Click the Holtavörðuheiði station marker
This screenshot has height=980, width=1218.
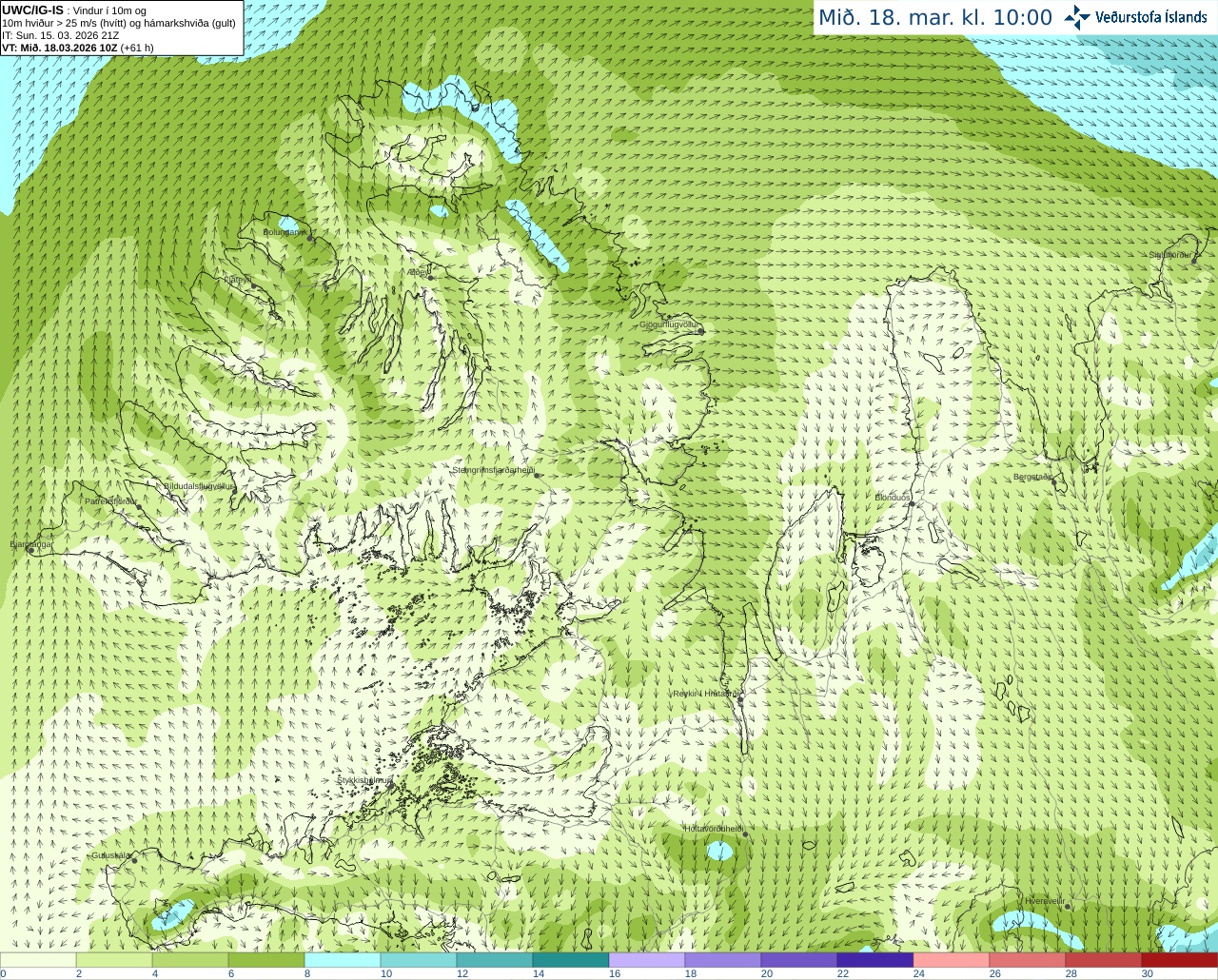pos(745,834)
